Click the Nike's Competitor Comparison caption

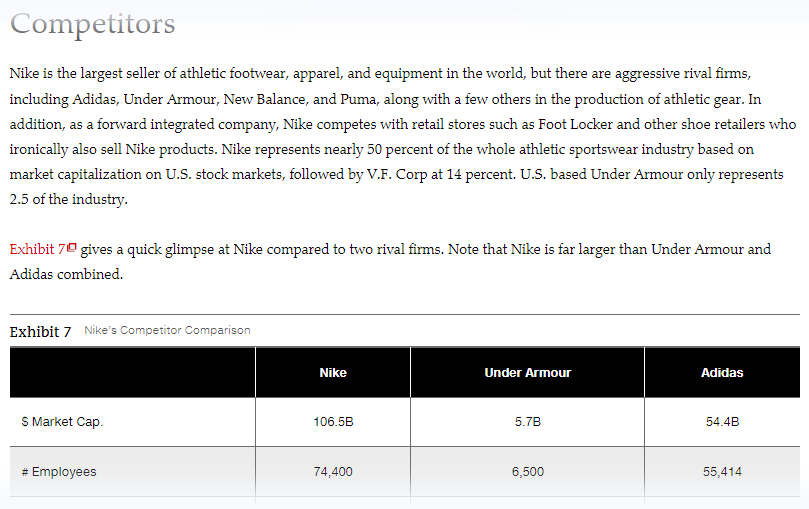point(167,330)
